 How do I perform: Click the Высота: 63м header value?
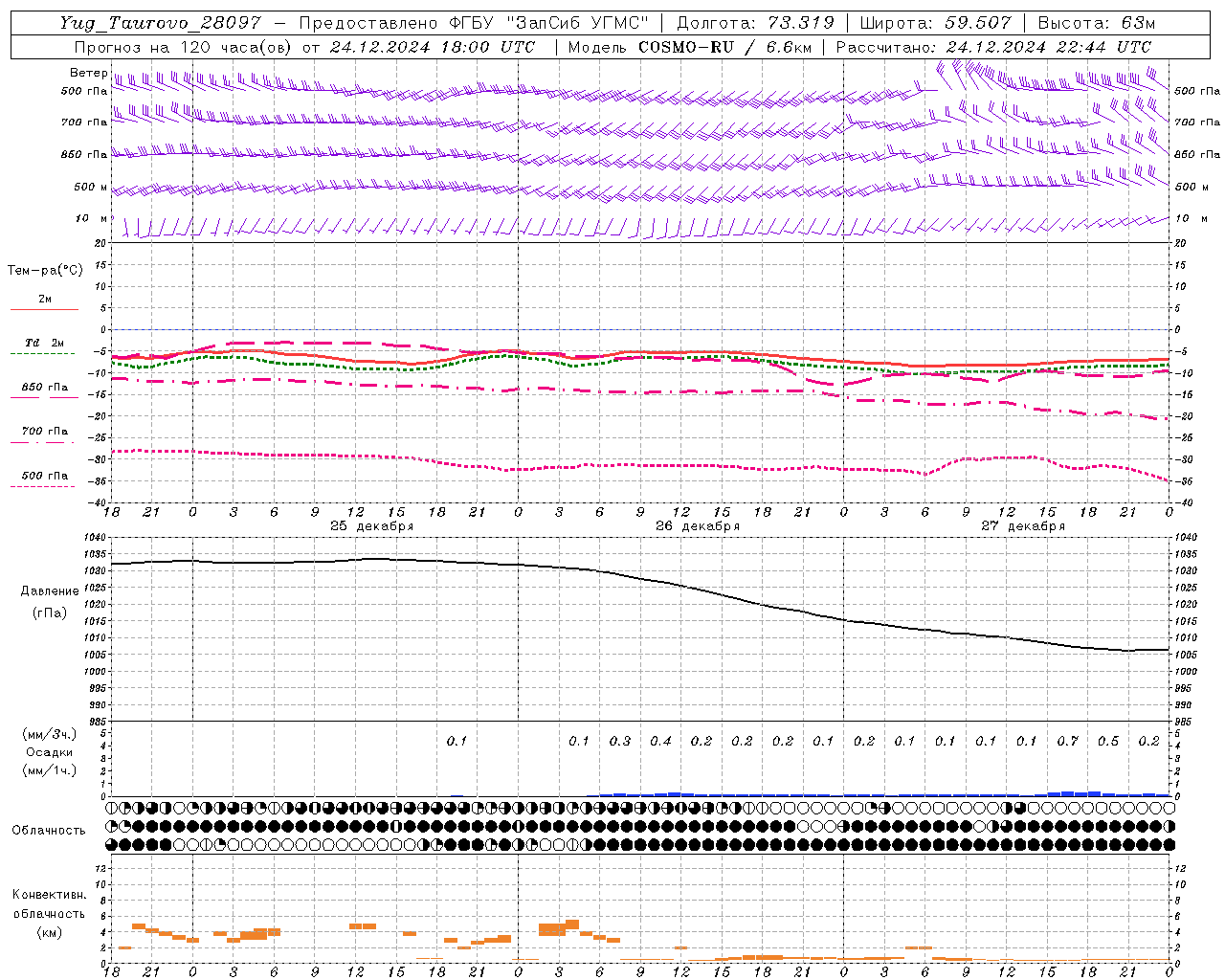[1096, 23]
